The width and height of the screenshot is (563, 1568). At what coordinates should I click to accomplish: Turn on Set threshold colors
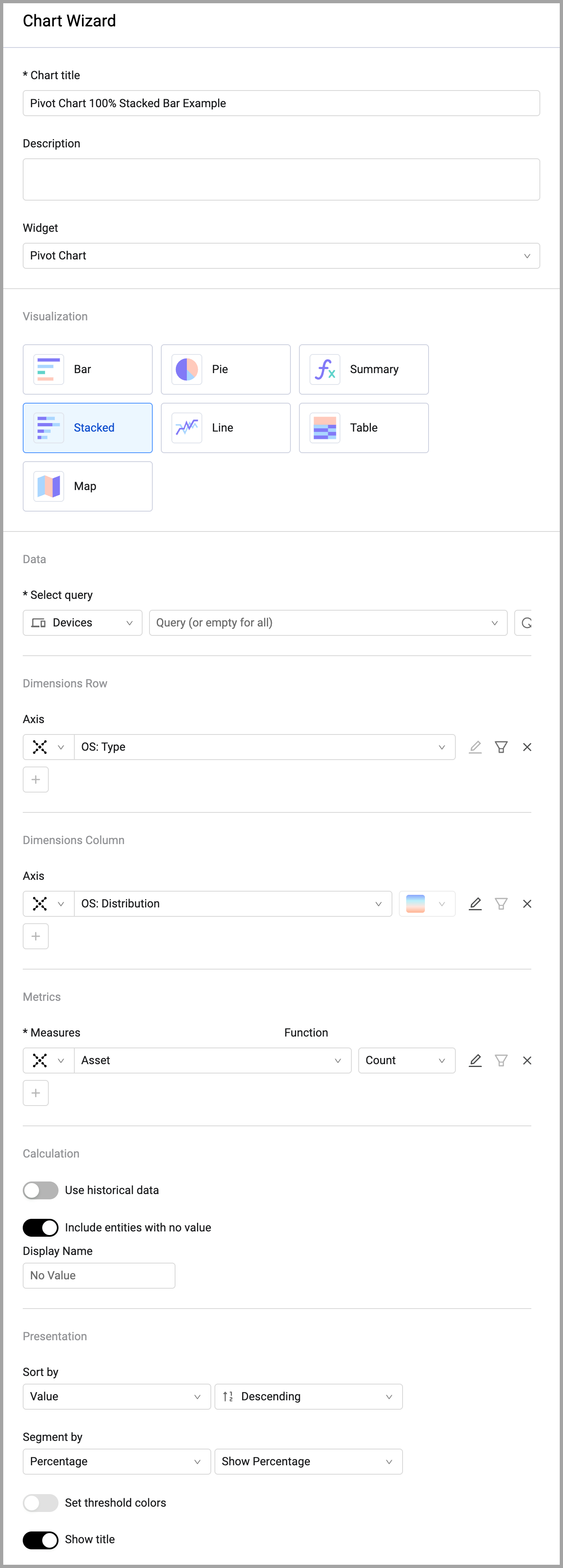click(x=40, y=1503)
